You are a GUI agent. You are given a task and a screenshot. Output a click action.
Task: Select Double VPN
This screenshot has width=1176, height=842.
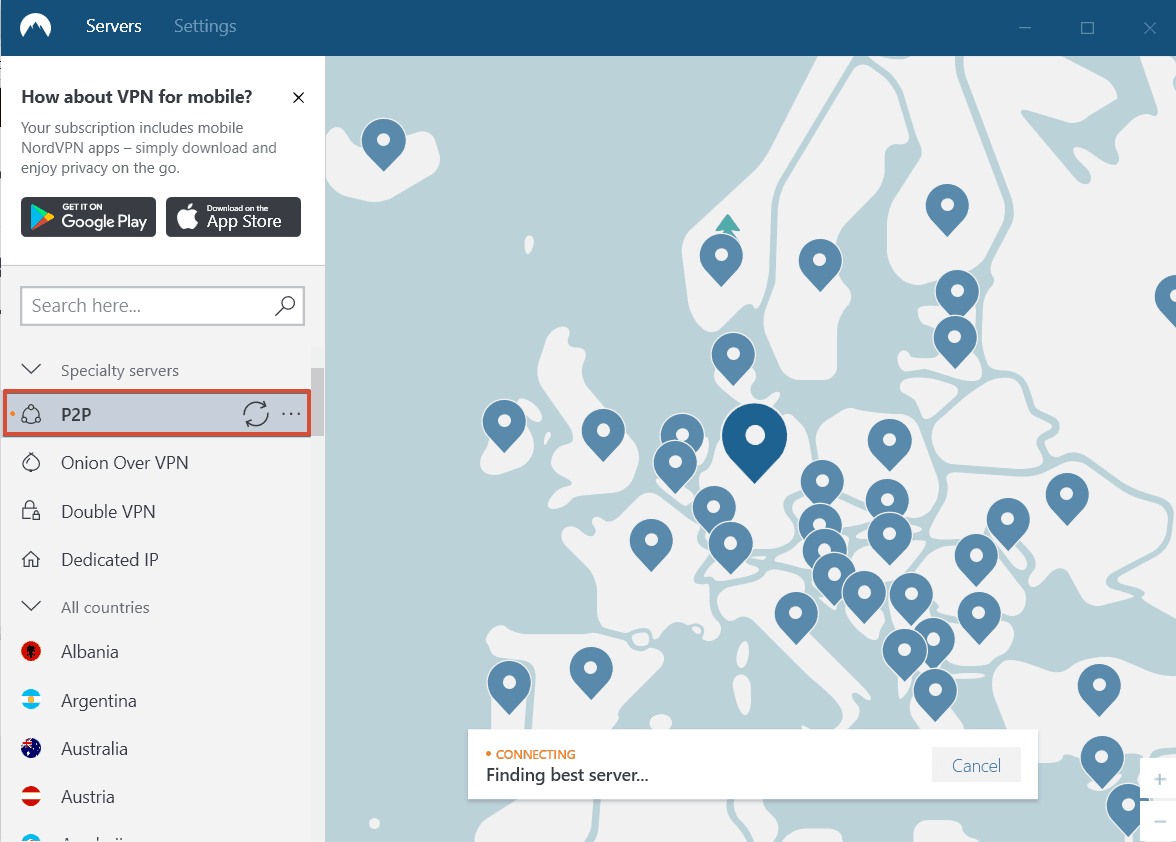[108, 511]
